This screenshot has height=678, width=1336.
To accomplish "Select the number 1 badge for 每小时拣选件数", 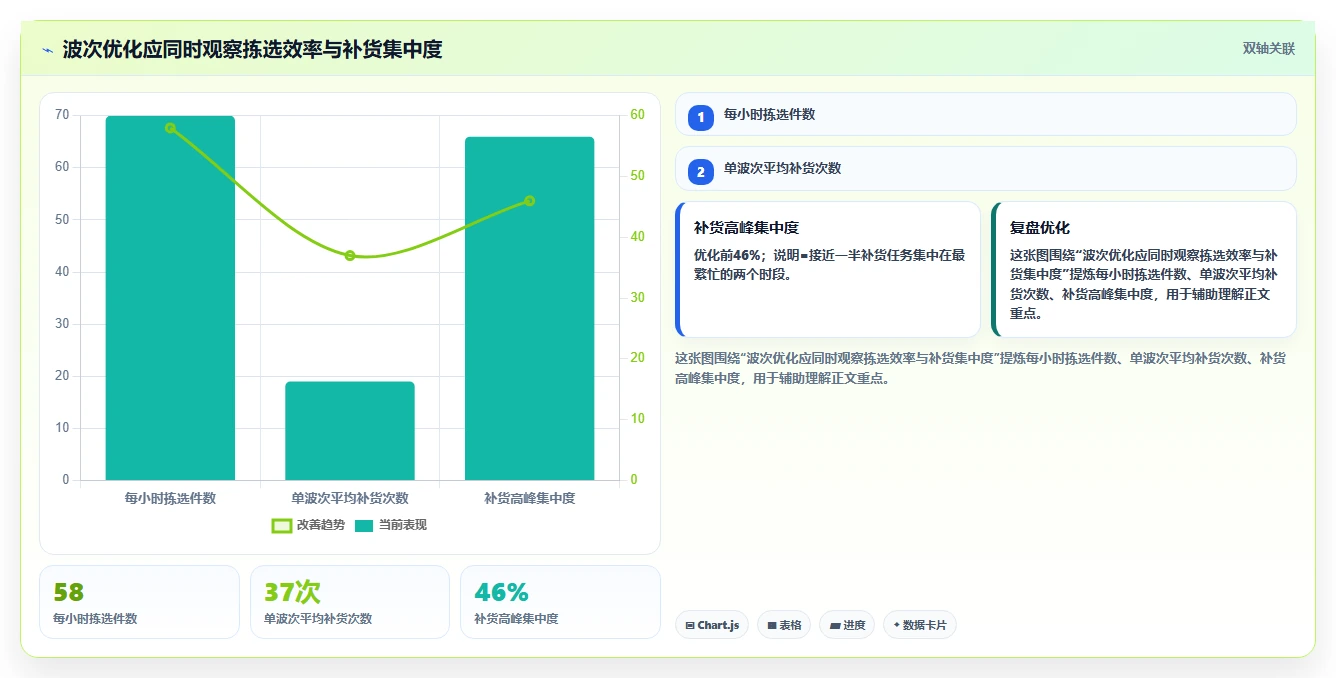I will 701,117.
